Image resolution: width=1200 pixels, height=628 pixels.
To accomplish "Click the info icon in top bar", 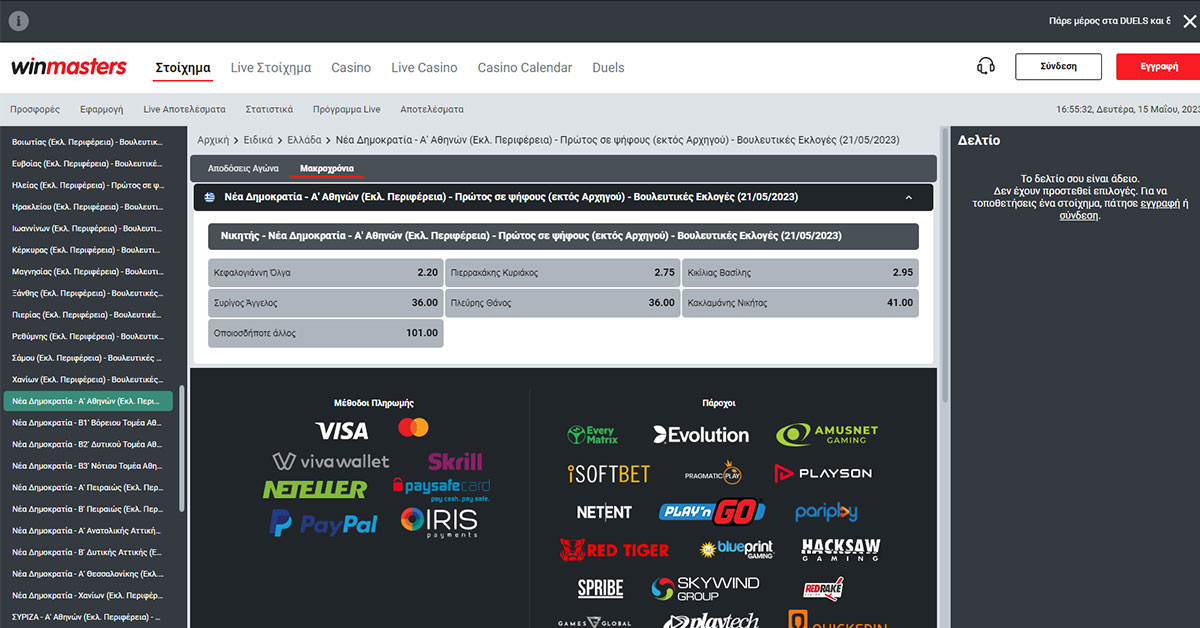I will 19,21.
